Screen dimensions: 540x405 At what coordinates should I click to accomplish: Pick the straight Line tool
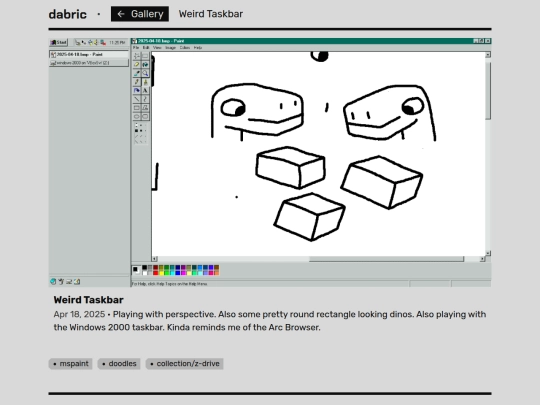click(137, 99)
